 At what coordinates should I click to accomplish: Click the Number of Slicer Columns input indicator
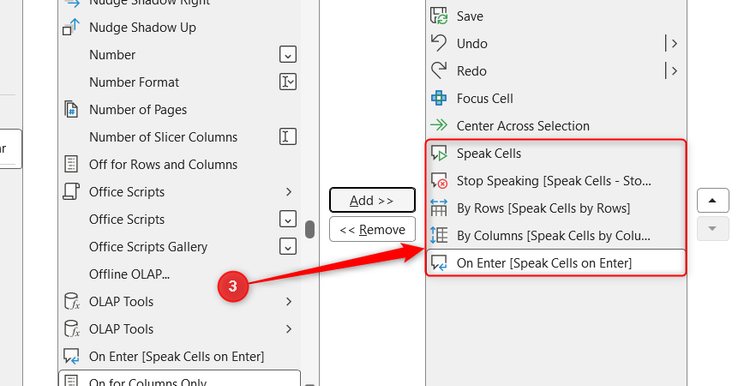pyautogui.click(x=287, y=137)
